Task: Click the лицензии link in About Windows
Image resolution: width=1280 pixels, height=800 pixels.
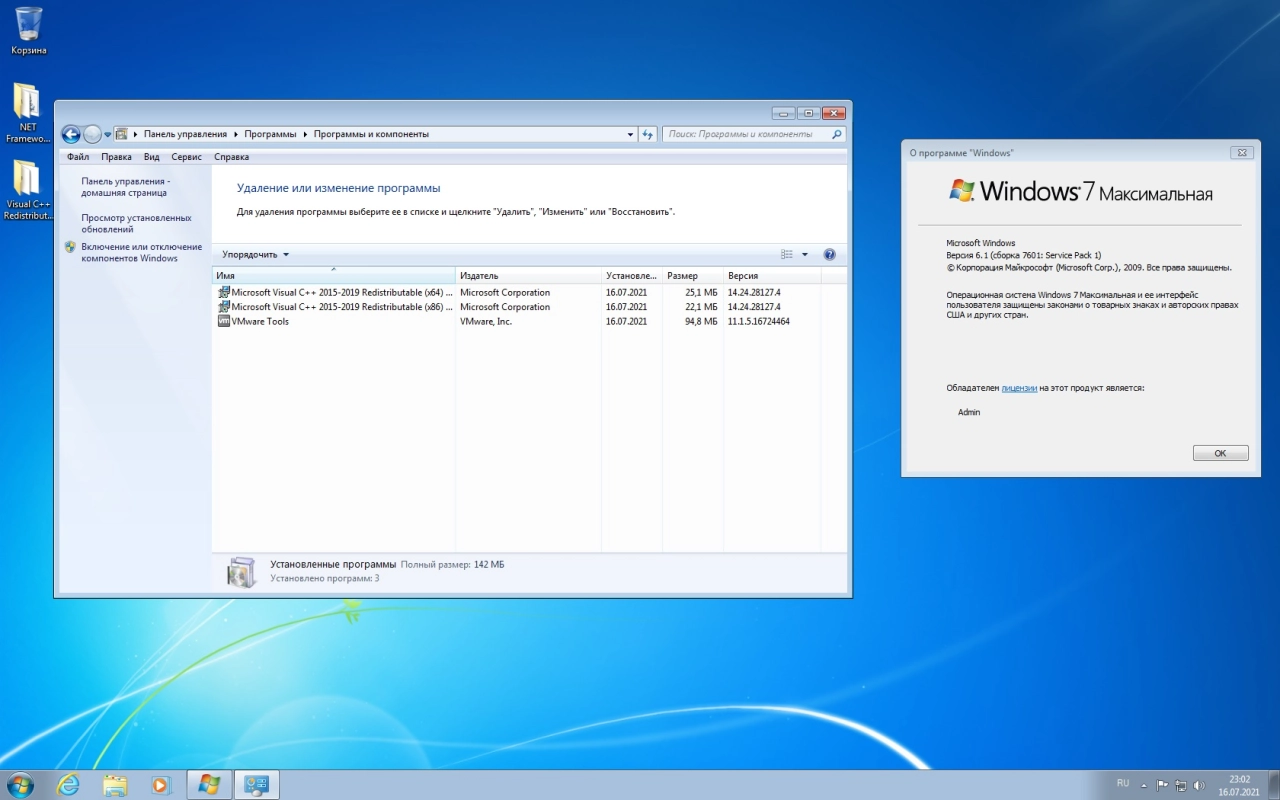Action: [x=1019, y=388]
